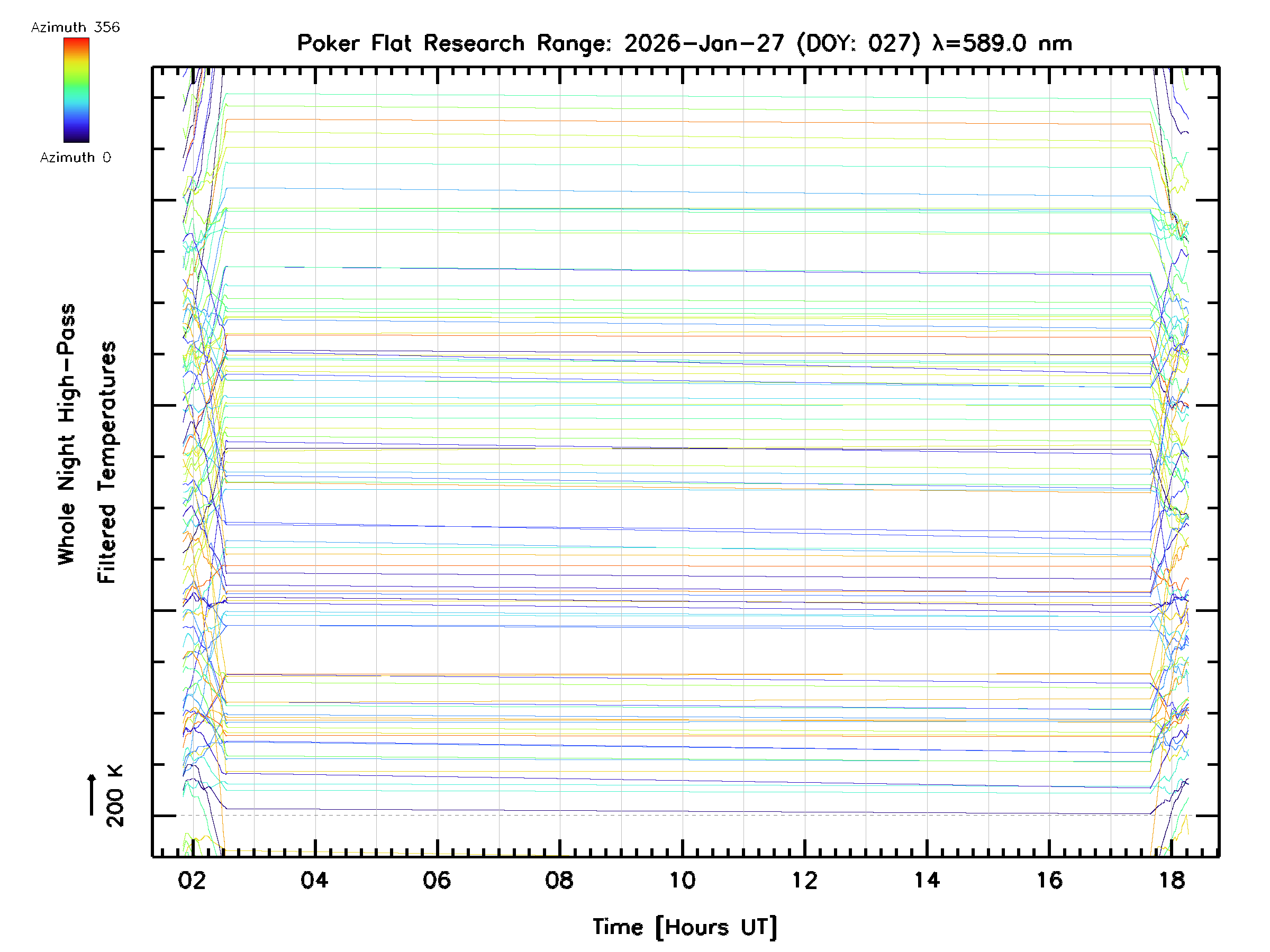
Task: Click the '12' hour tick label
Action: point(804,880)
